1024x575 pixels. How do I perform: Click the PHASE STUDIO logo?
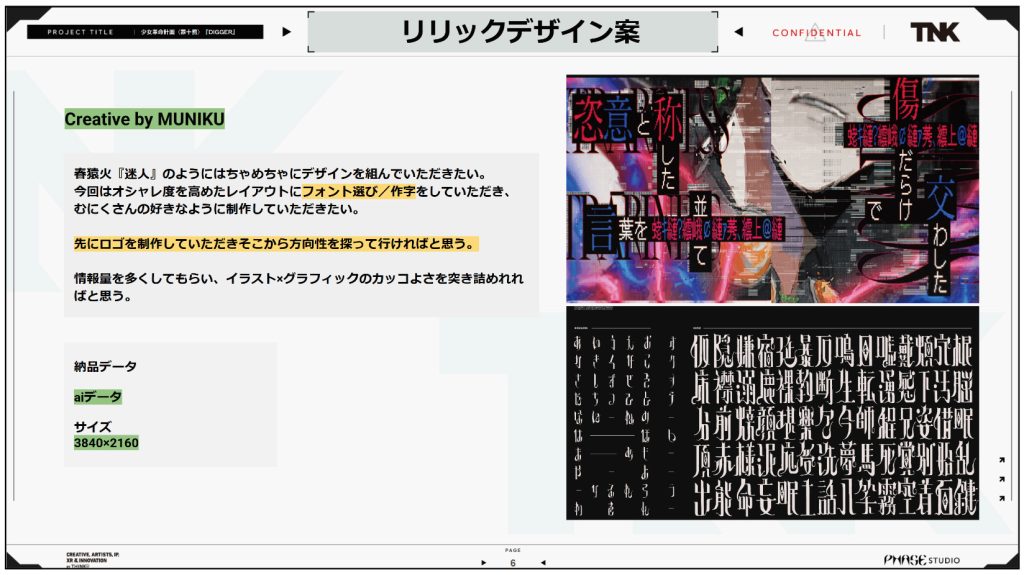tap(921, 560)
